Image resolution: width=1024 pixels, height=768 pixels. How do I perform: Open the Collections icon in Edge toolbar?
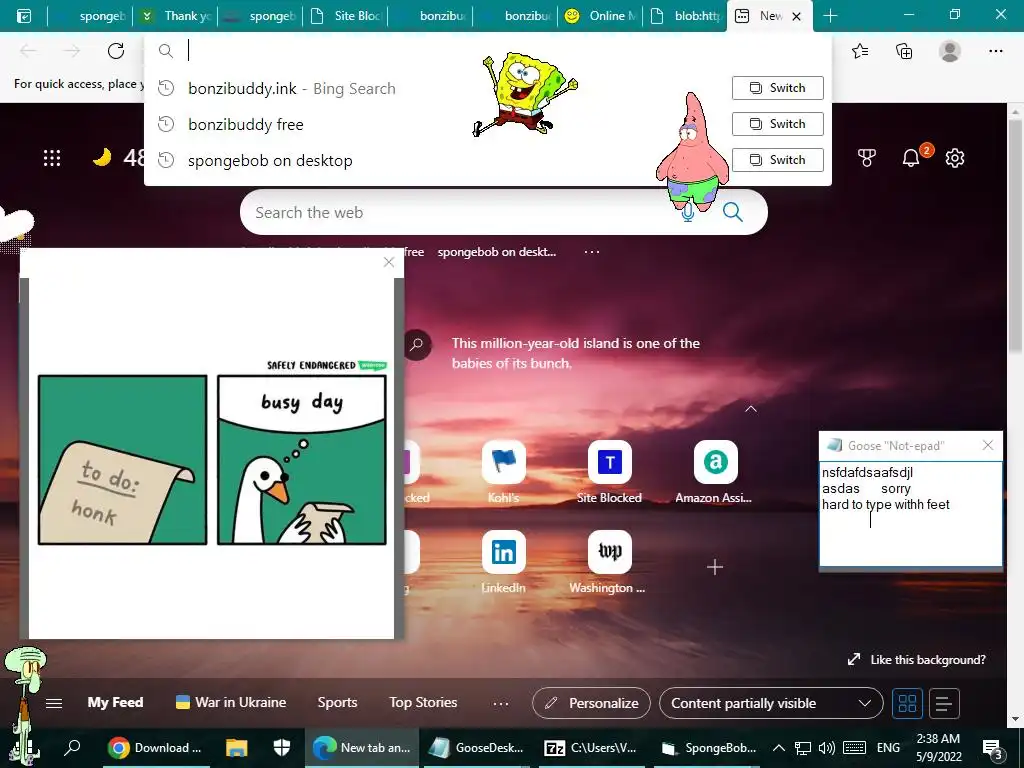click(x=904, y=51)
